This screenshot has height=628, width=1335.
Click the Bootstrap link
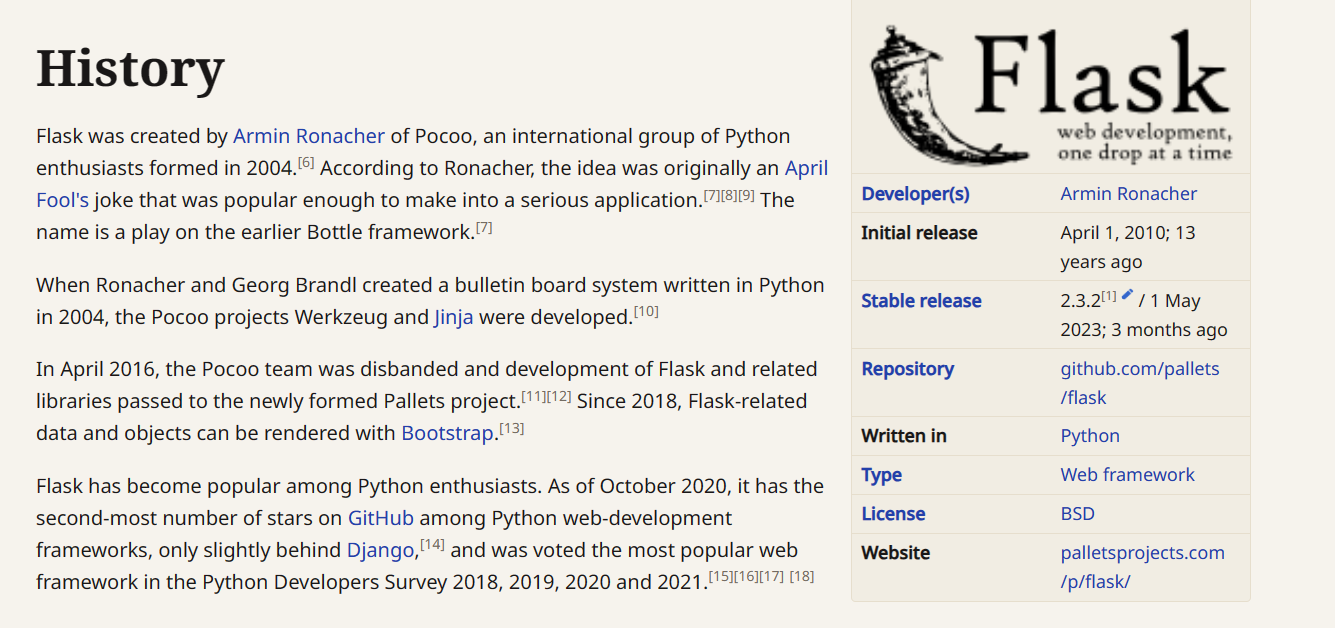point(447,433)
